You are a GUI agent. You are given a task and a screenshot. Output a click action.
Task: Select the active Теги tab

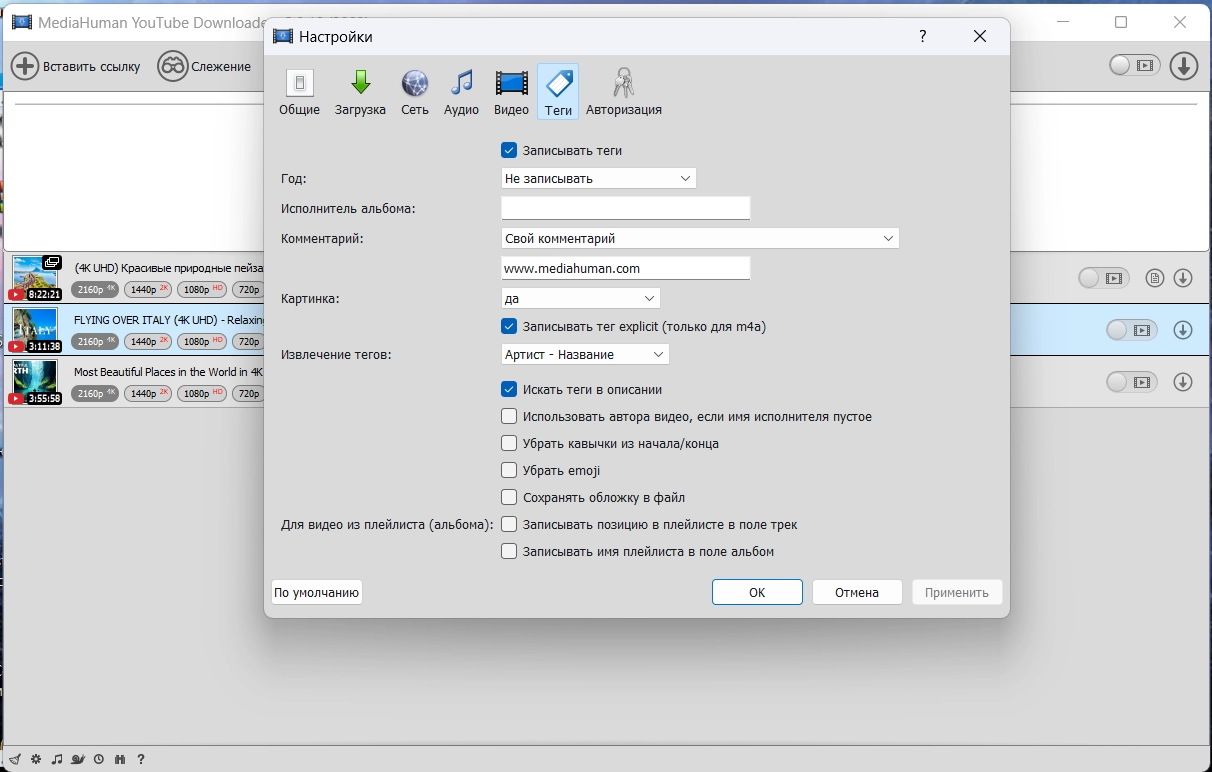tap(558, 92)
